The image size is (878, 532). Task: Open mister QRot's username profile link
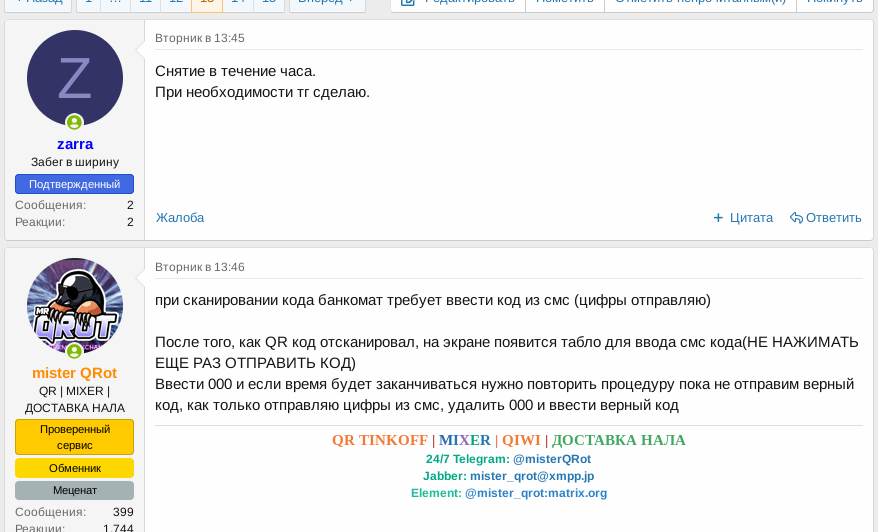75,373
